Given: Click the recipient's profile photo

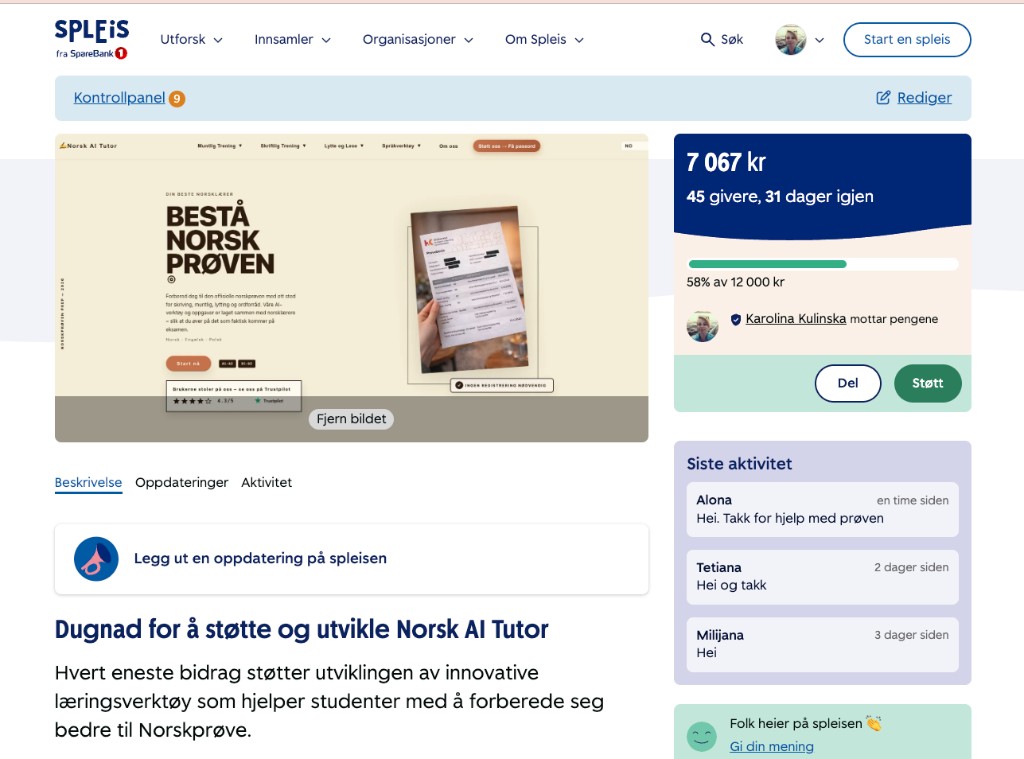Looking at the screenshot, I should pos(702,326).
